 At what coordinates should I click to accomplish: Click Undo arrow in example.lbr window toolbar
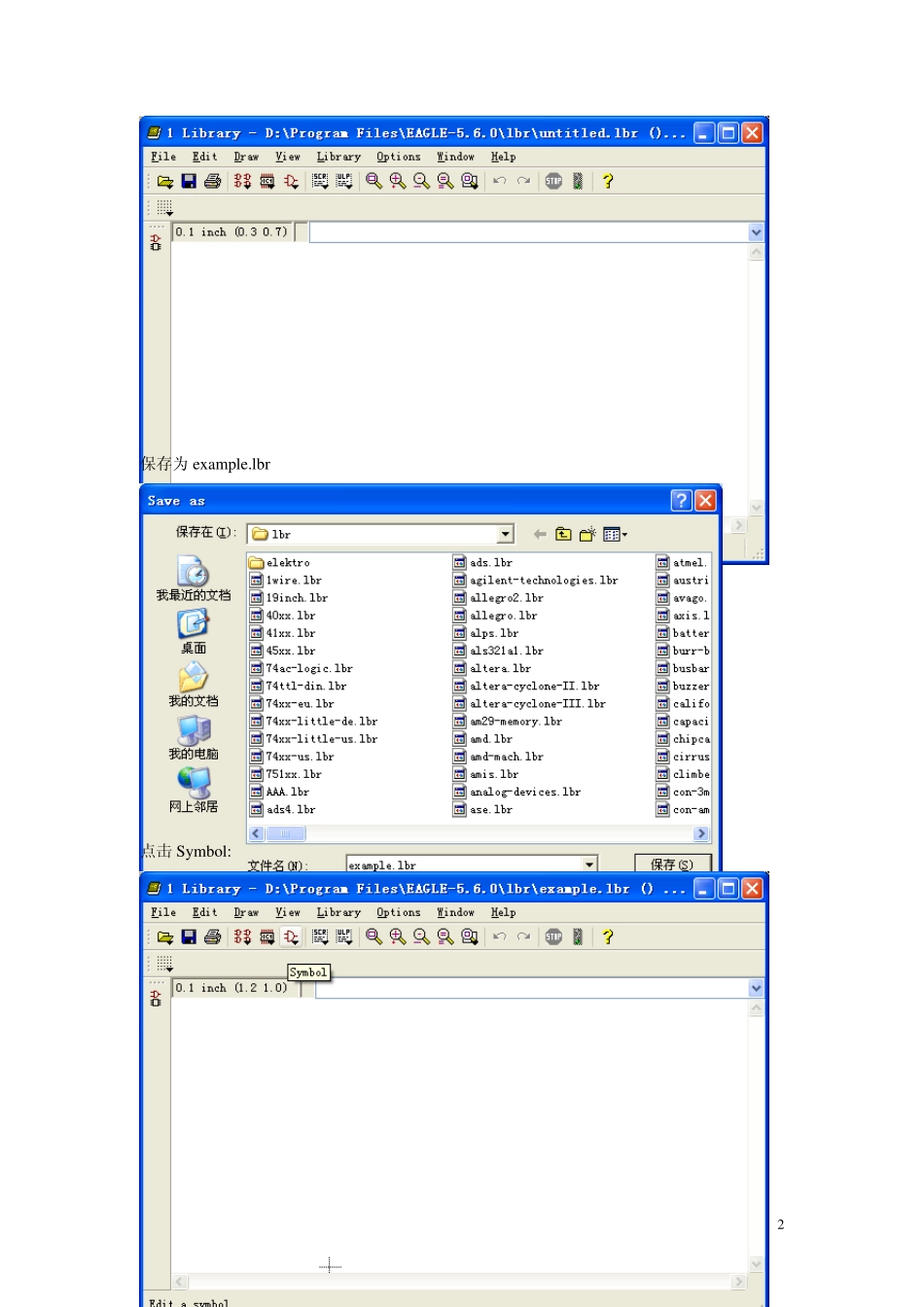(499, 936)
